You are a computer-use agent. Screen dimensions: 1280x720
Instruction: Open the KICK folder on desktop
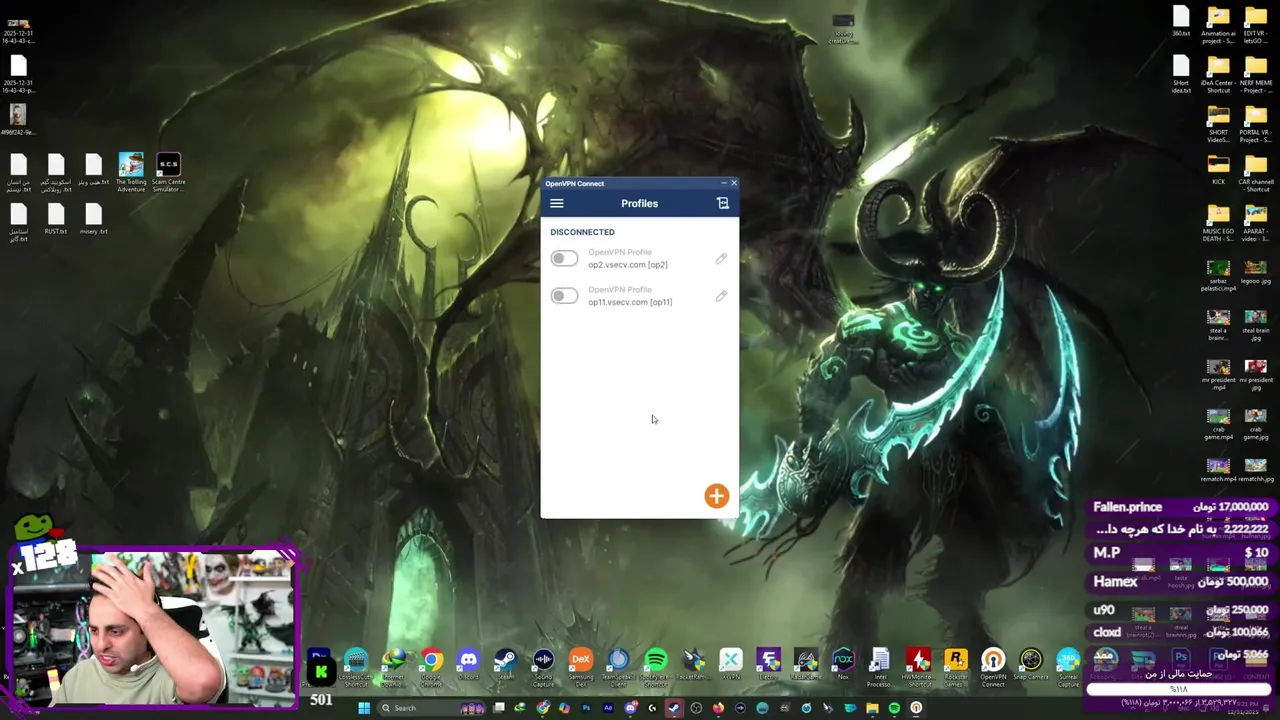click(x=1218, y=170)
